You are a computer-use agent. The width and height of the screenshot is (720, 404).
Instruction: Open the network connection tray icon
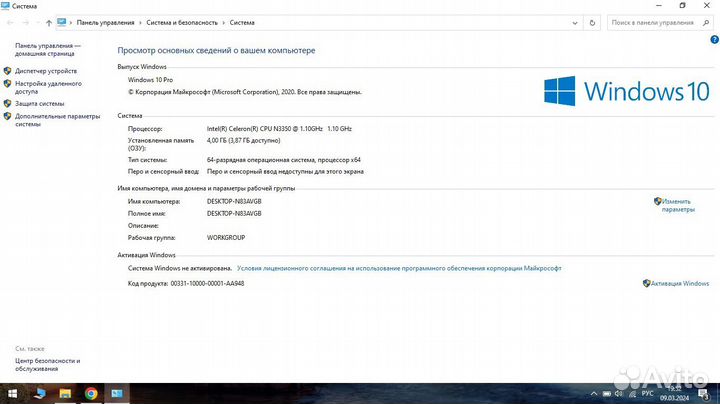(x=632, y=394)
